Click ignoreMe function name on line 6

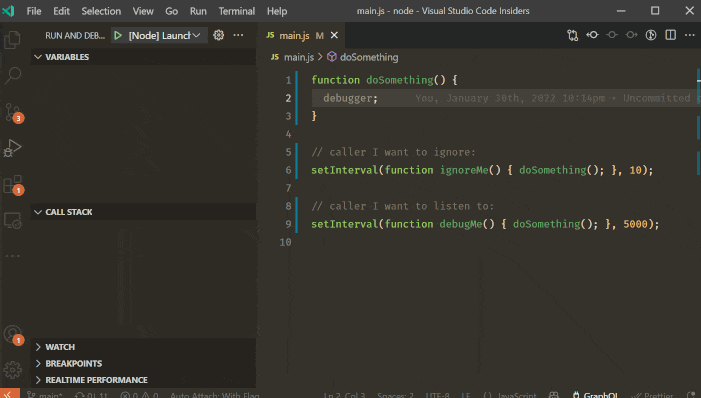point(464,170)
